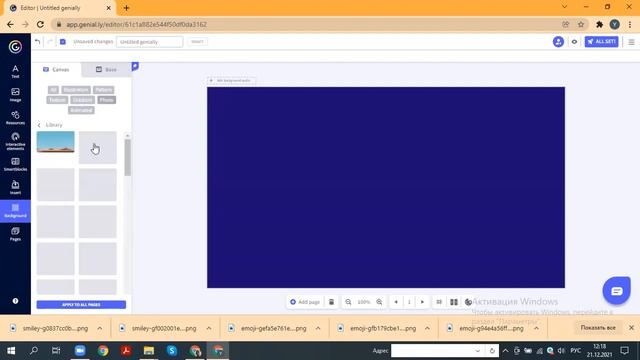Screen dimensions: 640x360
Task: Preview the creation with eye icon
Action: (x=574, y=42)
